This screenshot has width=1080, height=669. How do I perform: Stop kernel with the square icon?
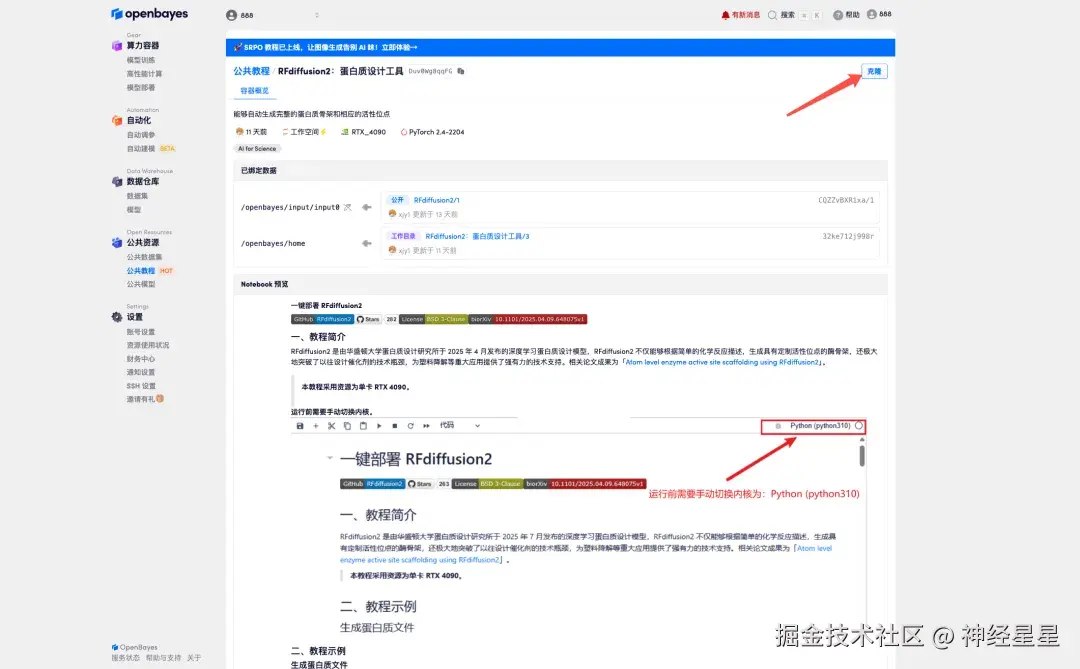395,426
